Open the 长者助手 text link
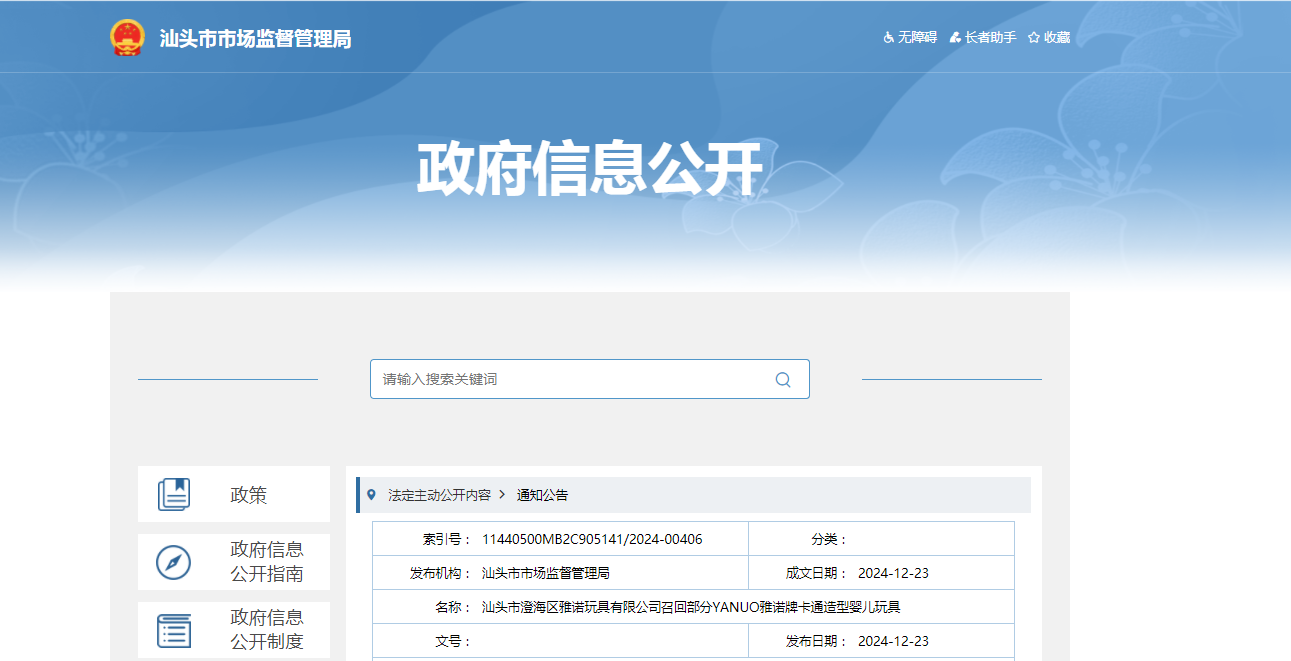The width and height of the screenshot is (1291, 661). (990, 38)
